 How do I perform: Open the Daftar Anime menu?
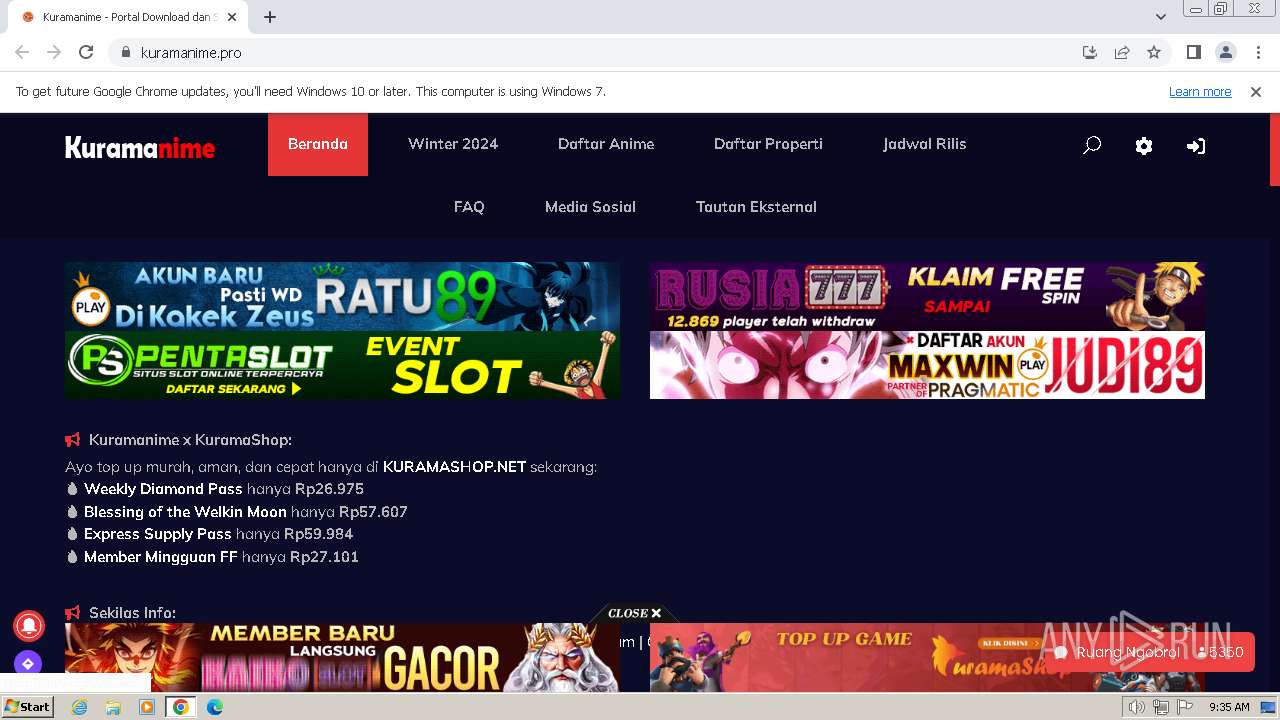coord(606,144)
